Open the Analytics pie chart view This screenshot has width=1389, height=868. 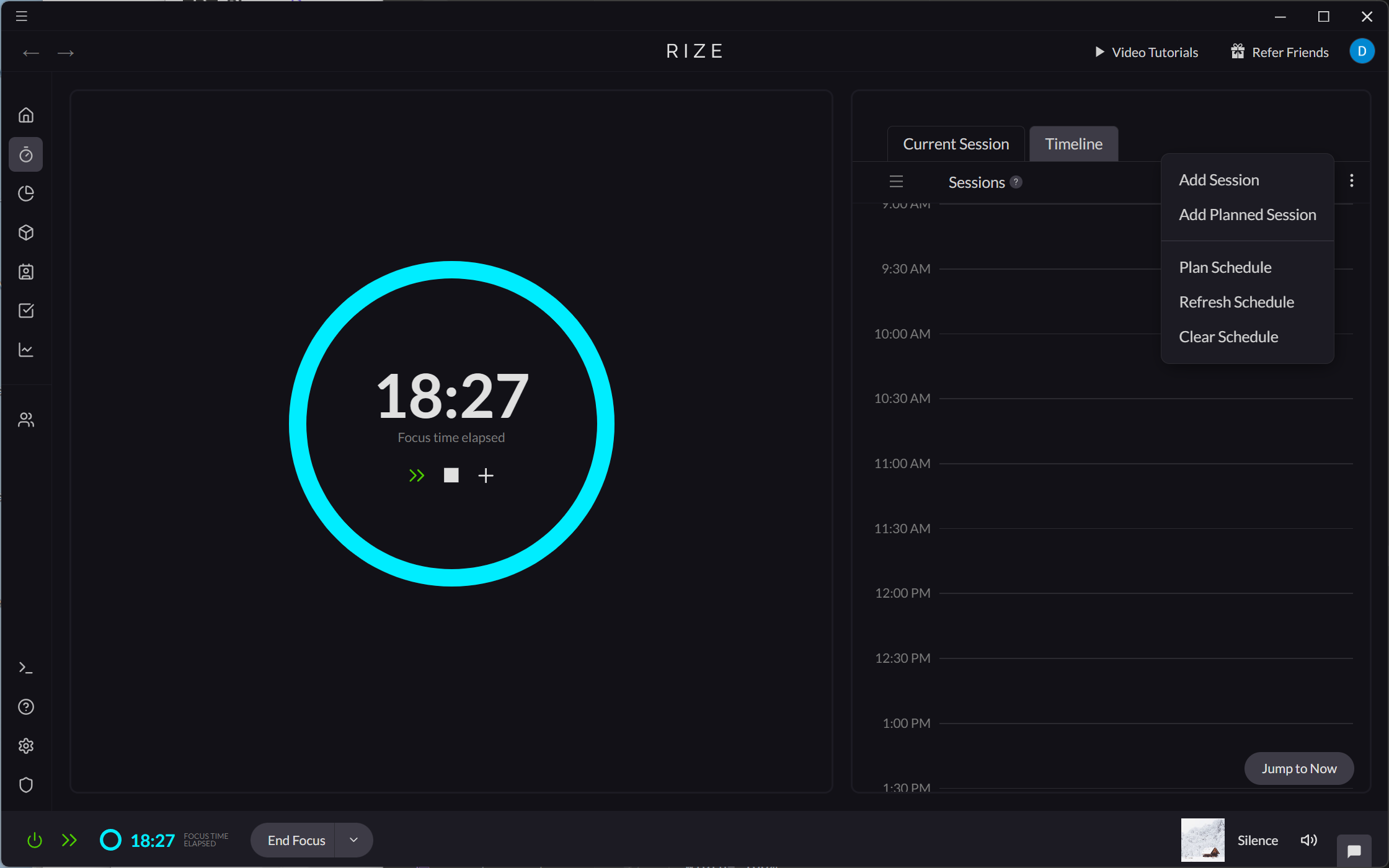point(25,193)
